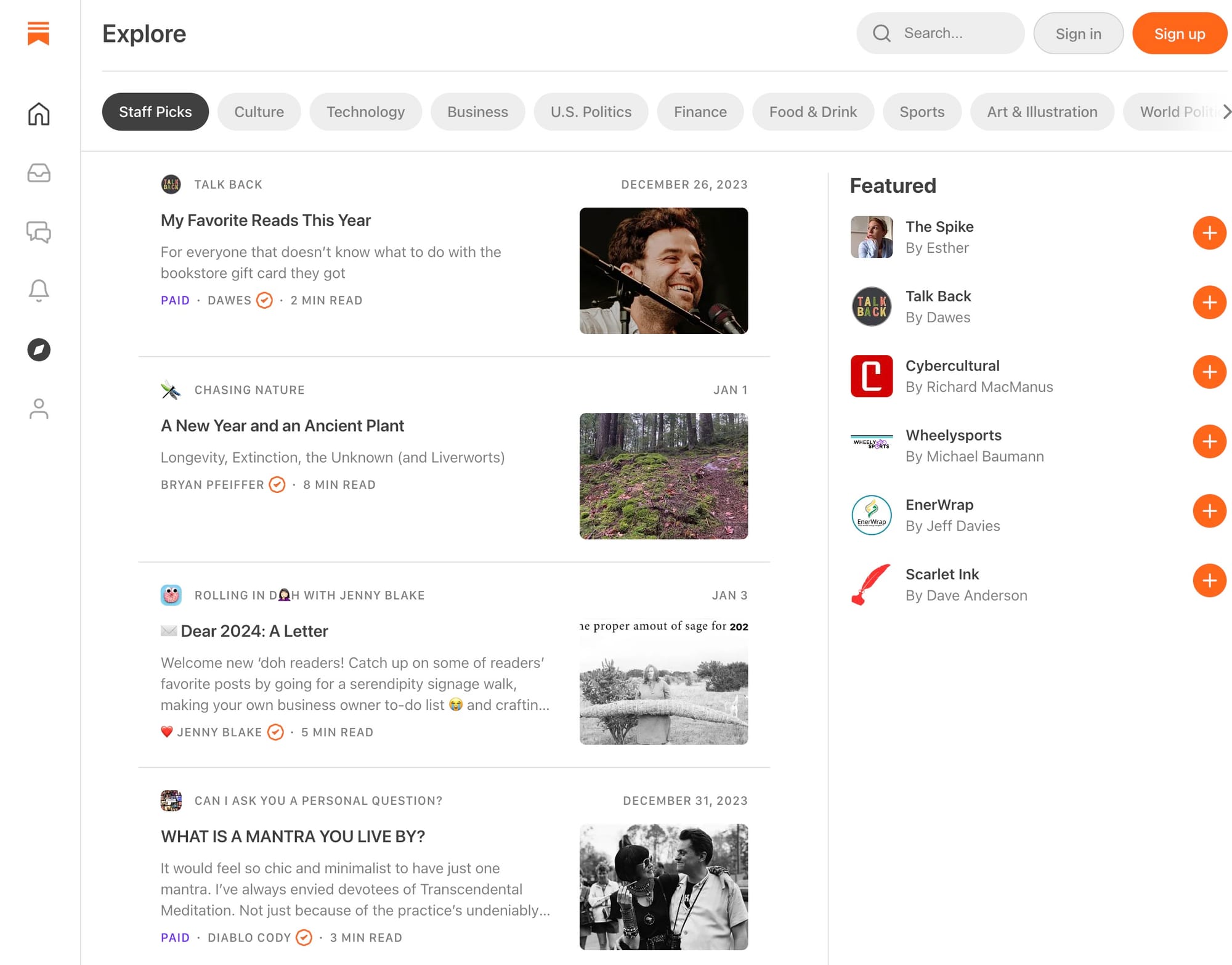Click the Explore compass icon in sidebar
Image resolution: width=1232 pixels, height=965 pixels.
(38, 350)
